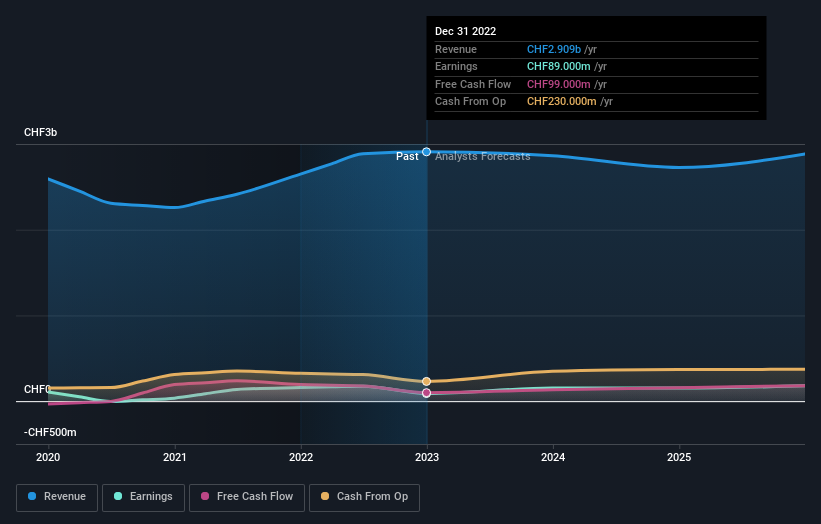The width and height of the screenshot is (821, 524).
Task: Click the Cash From Op label in tooltip
Action: pyautogui.click(x=470, y=102)
